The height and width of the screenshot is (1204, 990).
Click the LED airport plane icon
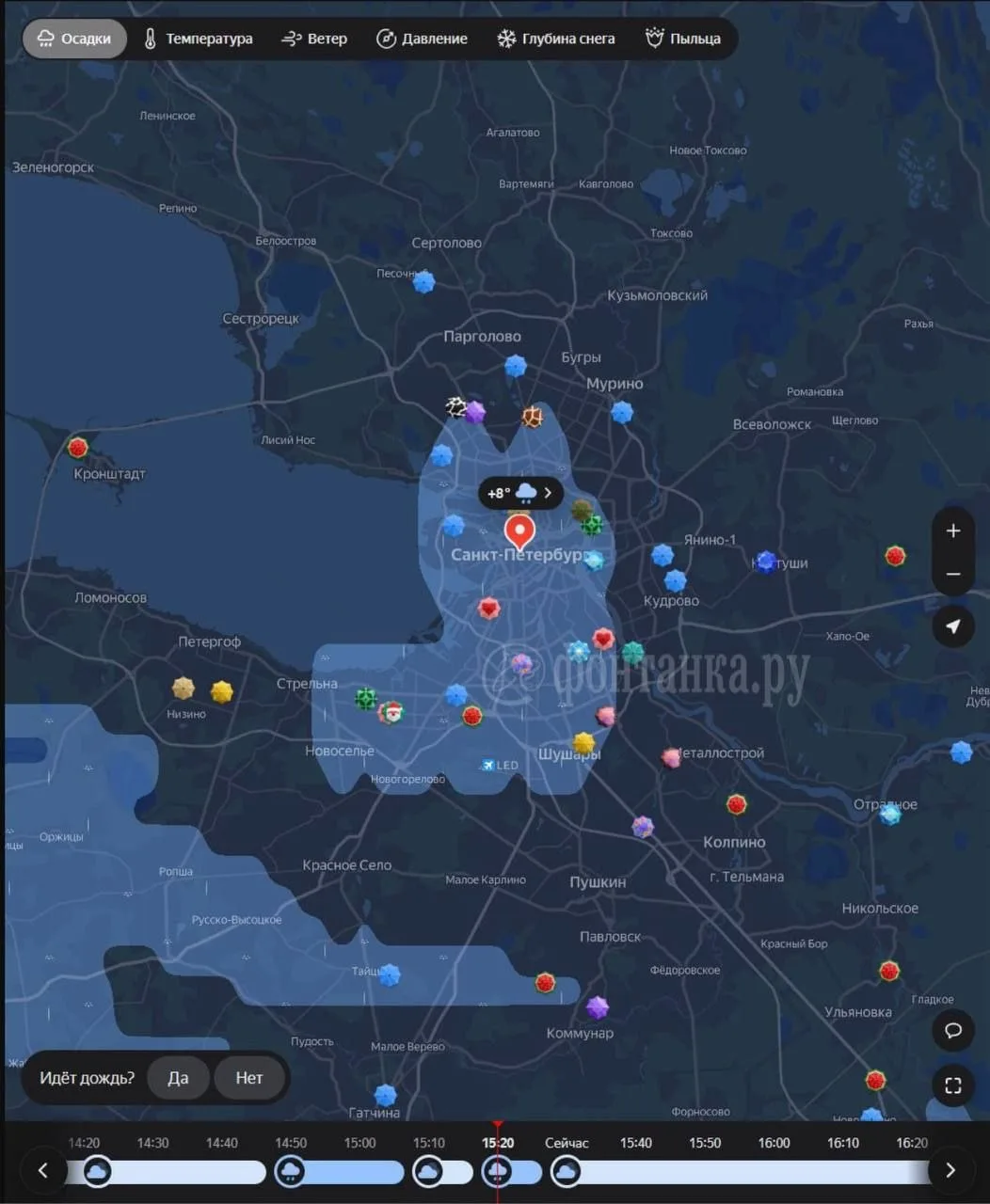487,766
